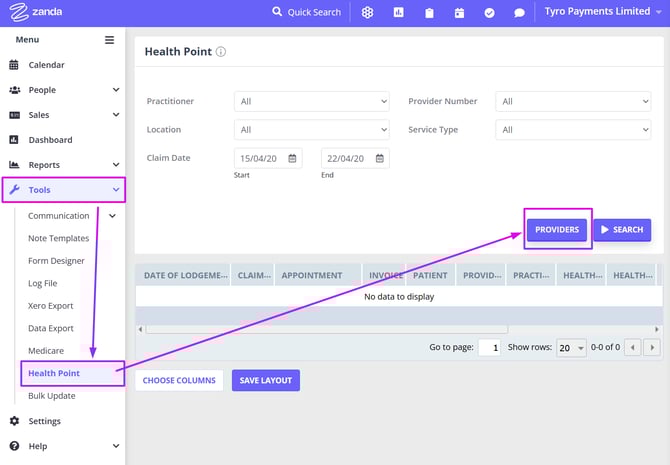The width and height of the screenshot is (670, 465).
Task: Open the Practitioner dropdown
Action: click(x=311, y=101)
